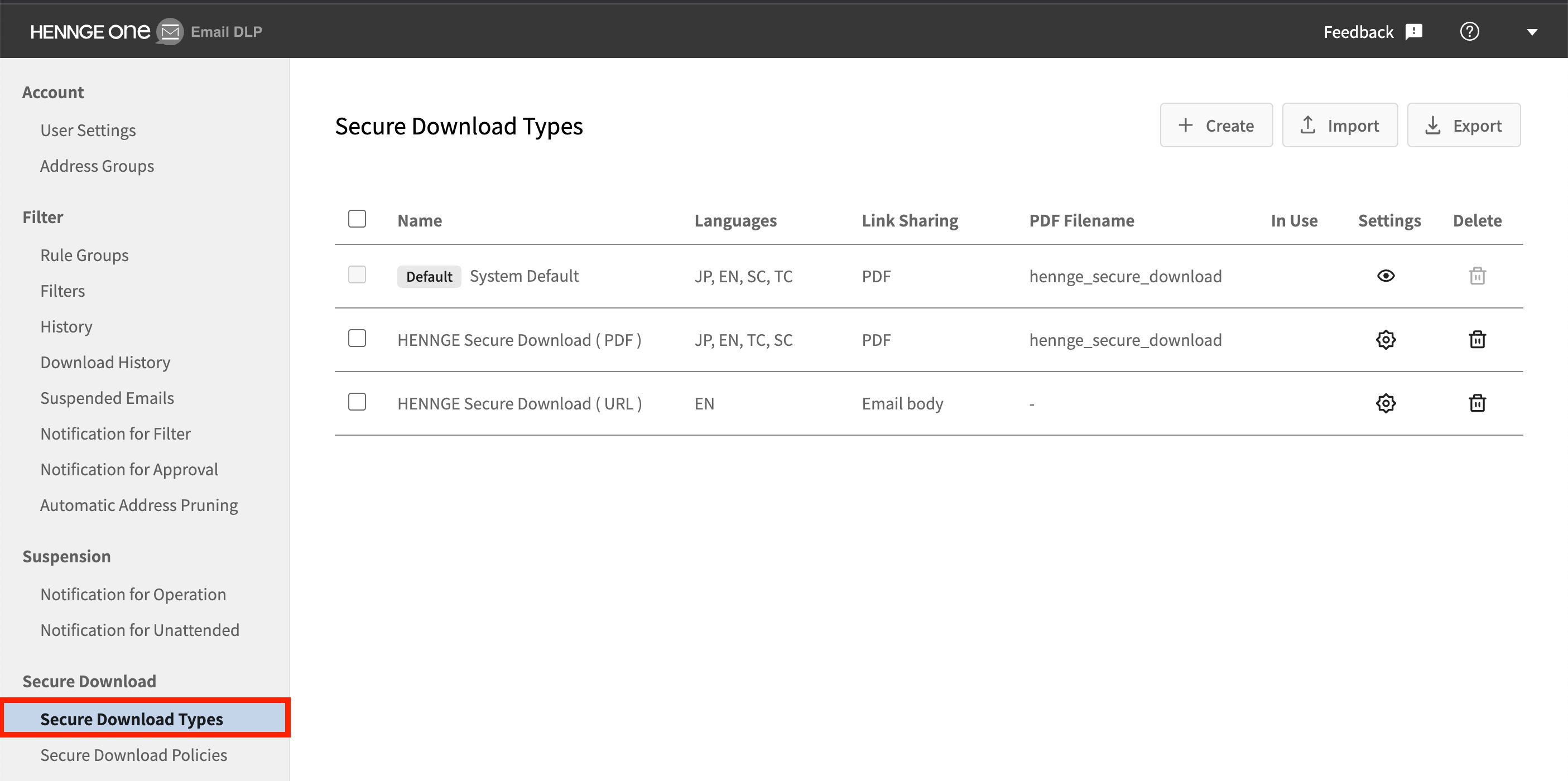Go to Filters page
The width and height of the screenshot is (1568, 781).
62,291
